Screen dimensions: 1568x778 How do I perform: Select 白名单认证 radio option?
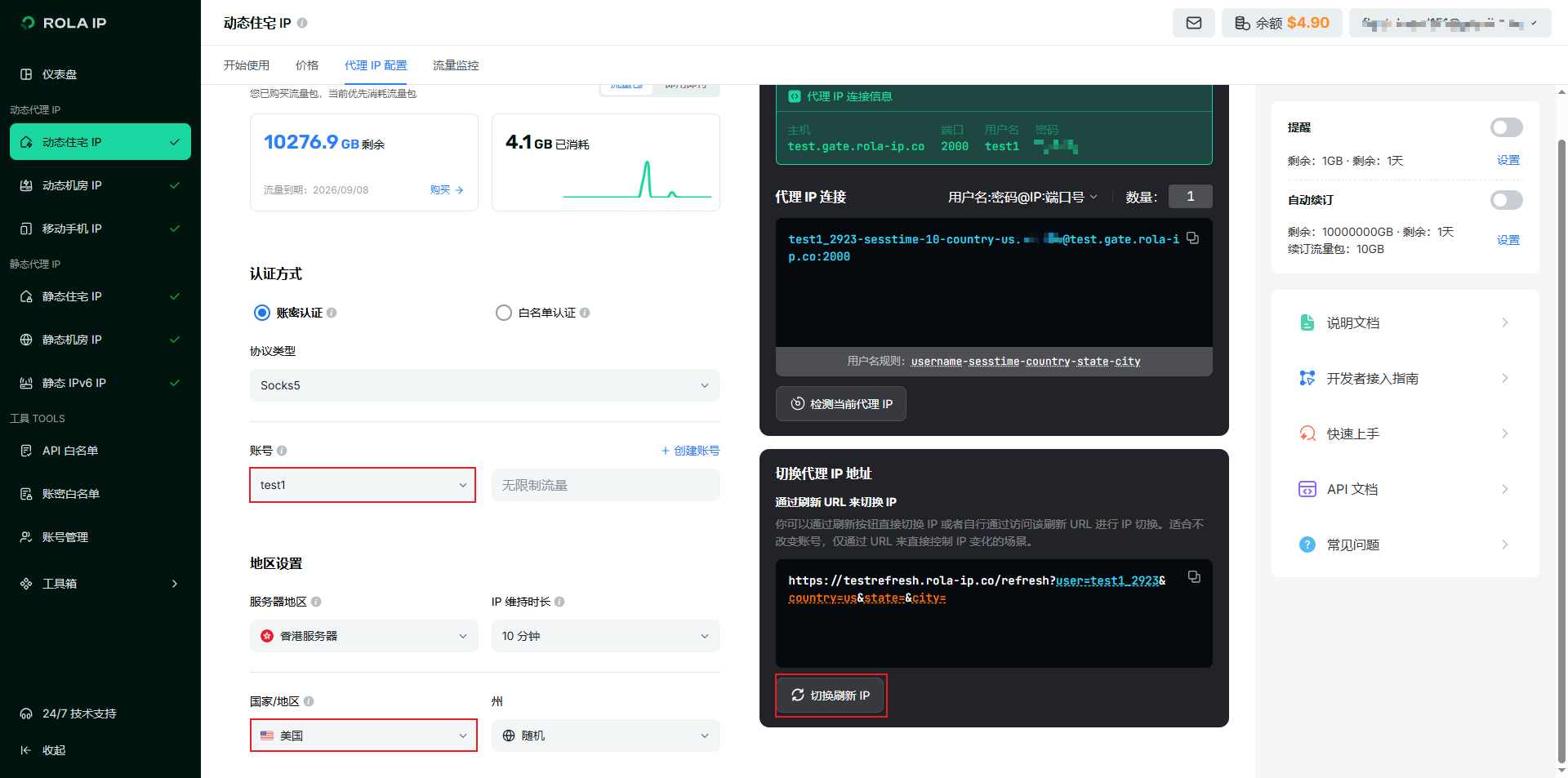(504, 313)
